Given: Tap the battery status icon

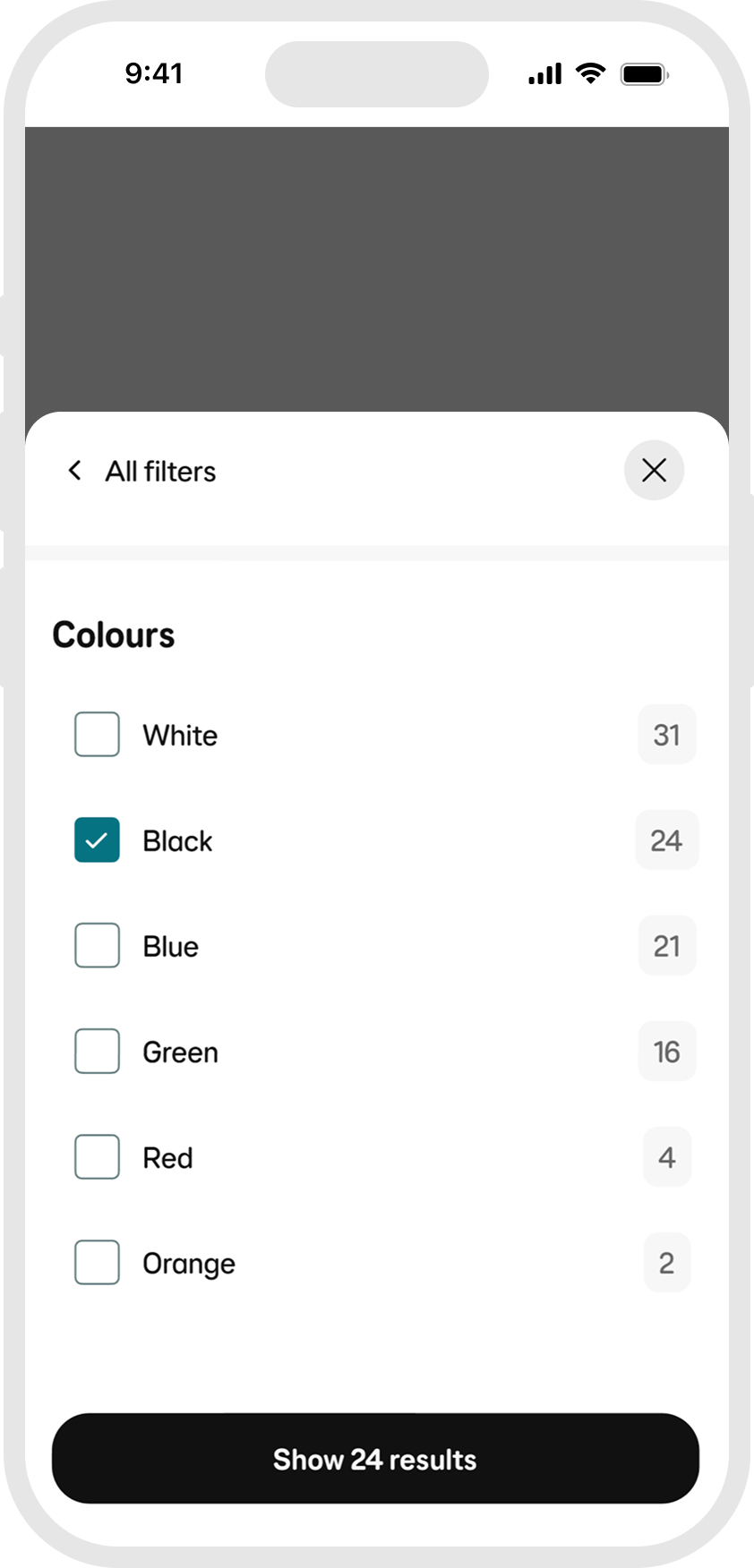Looking at the screenshot, I should 645,74.
